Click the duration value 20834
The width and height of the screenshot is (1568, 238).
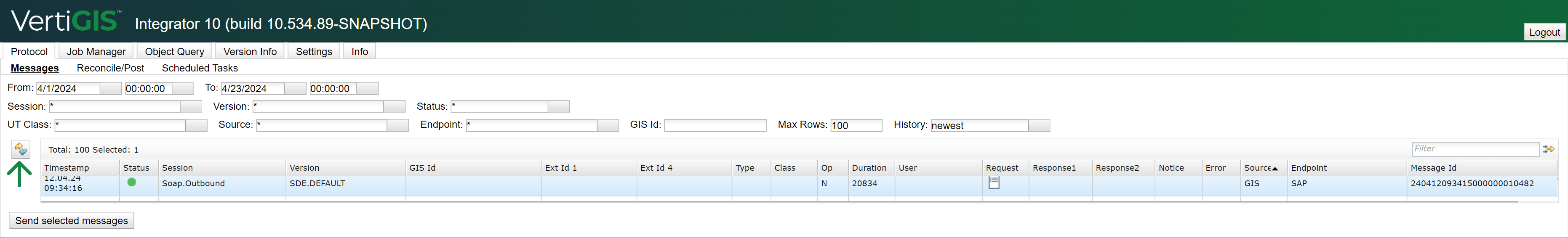(x=864, y=183)
